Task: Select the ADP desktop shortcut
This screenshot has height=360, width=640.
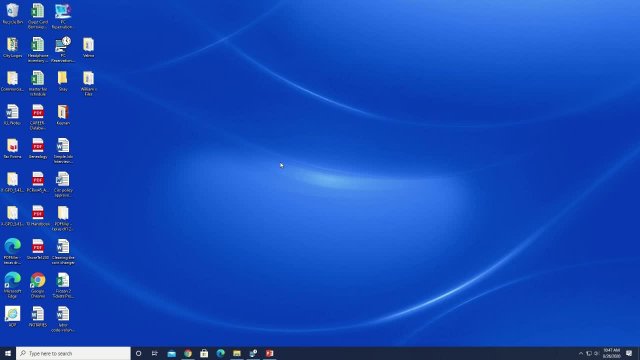Action: click(13, 317)
